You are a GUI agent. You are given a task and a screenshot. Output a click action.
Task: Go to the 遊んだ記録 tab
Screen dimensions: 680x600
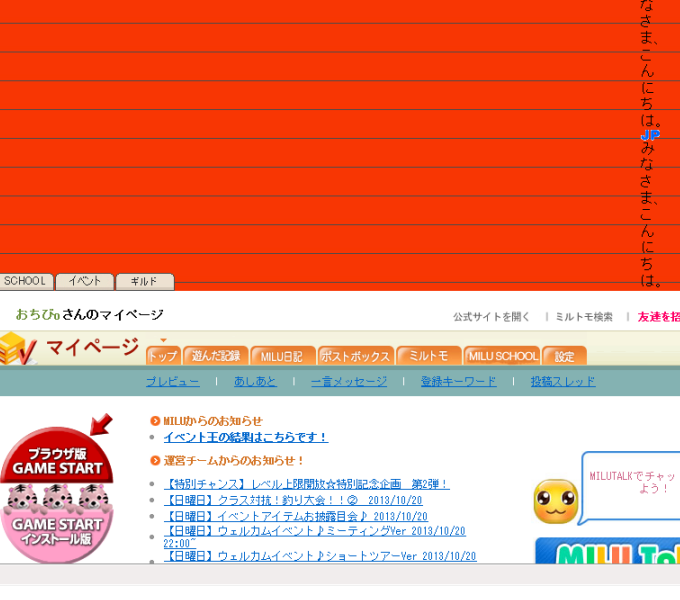point(215,356)
